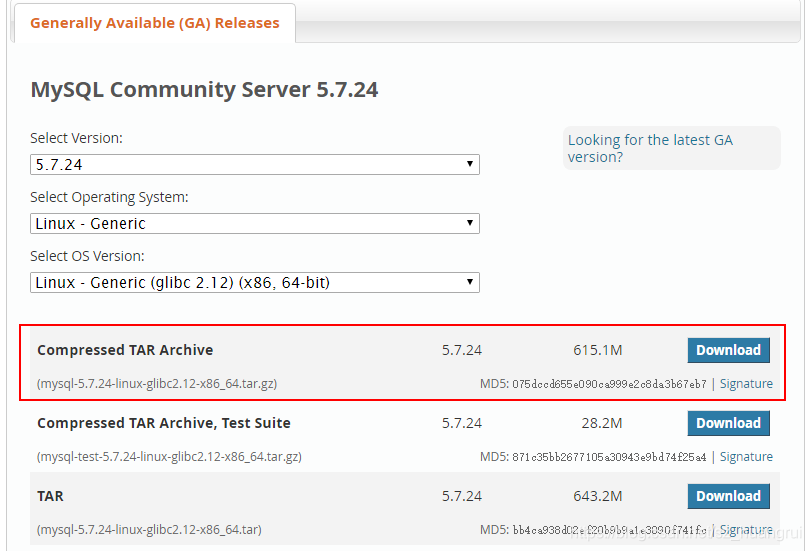Click the Compressed TAR Archive title text
The width and height of the screenshot is (811, 551).
pos(125,350)
